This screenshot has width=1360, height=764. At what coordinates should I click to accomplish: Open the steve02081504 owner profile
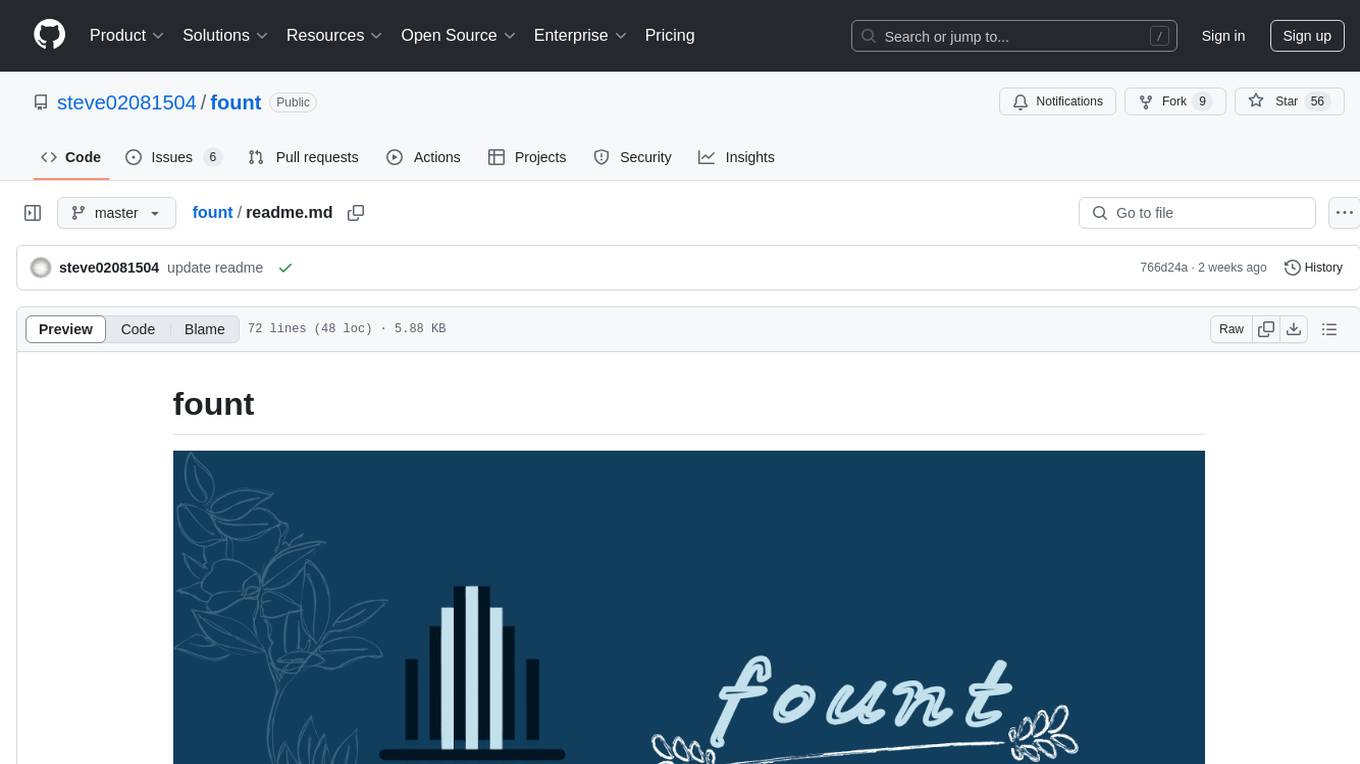127,102
